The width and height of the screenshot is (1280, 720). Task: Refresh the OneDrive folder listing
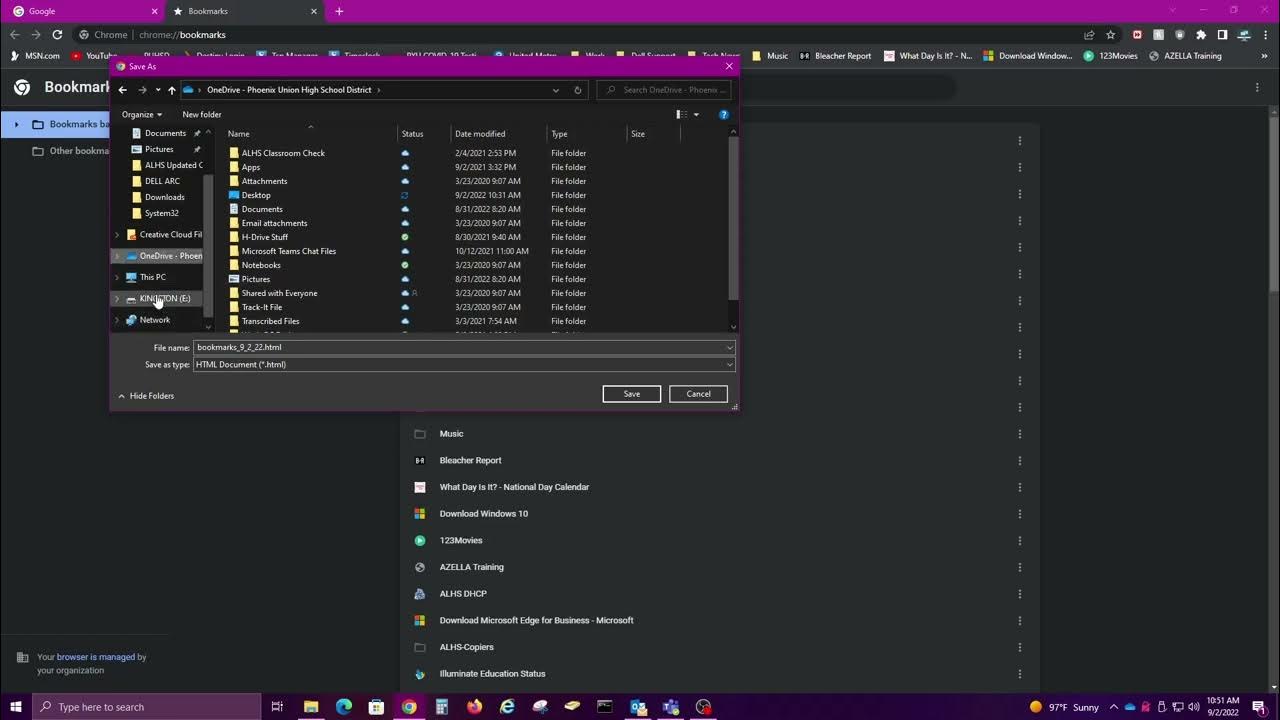tap(577, 90)
